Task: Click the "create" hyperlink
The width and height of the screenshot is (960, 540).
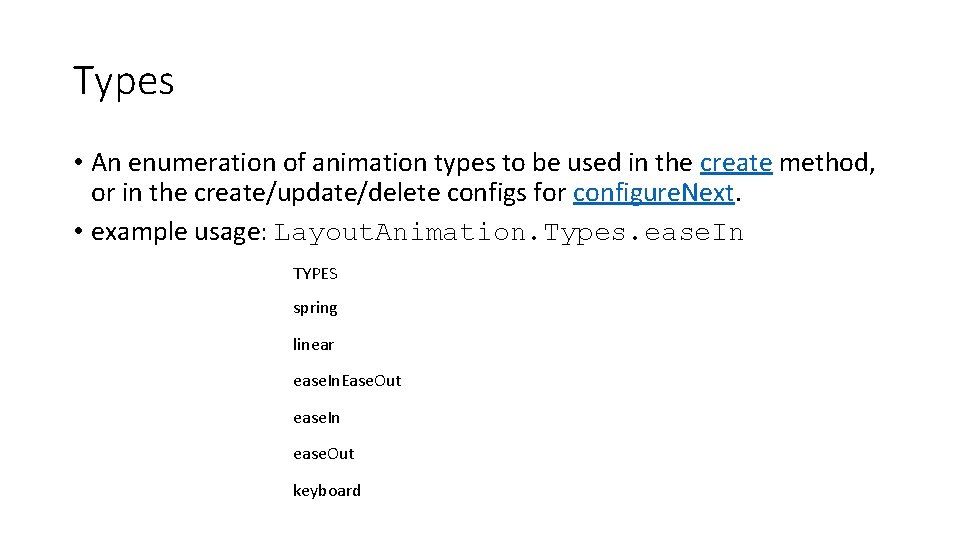Action: coord(736,162)
